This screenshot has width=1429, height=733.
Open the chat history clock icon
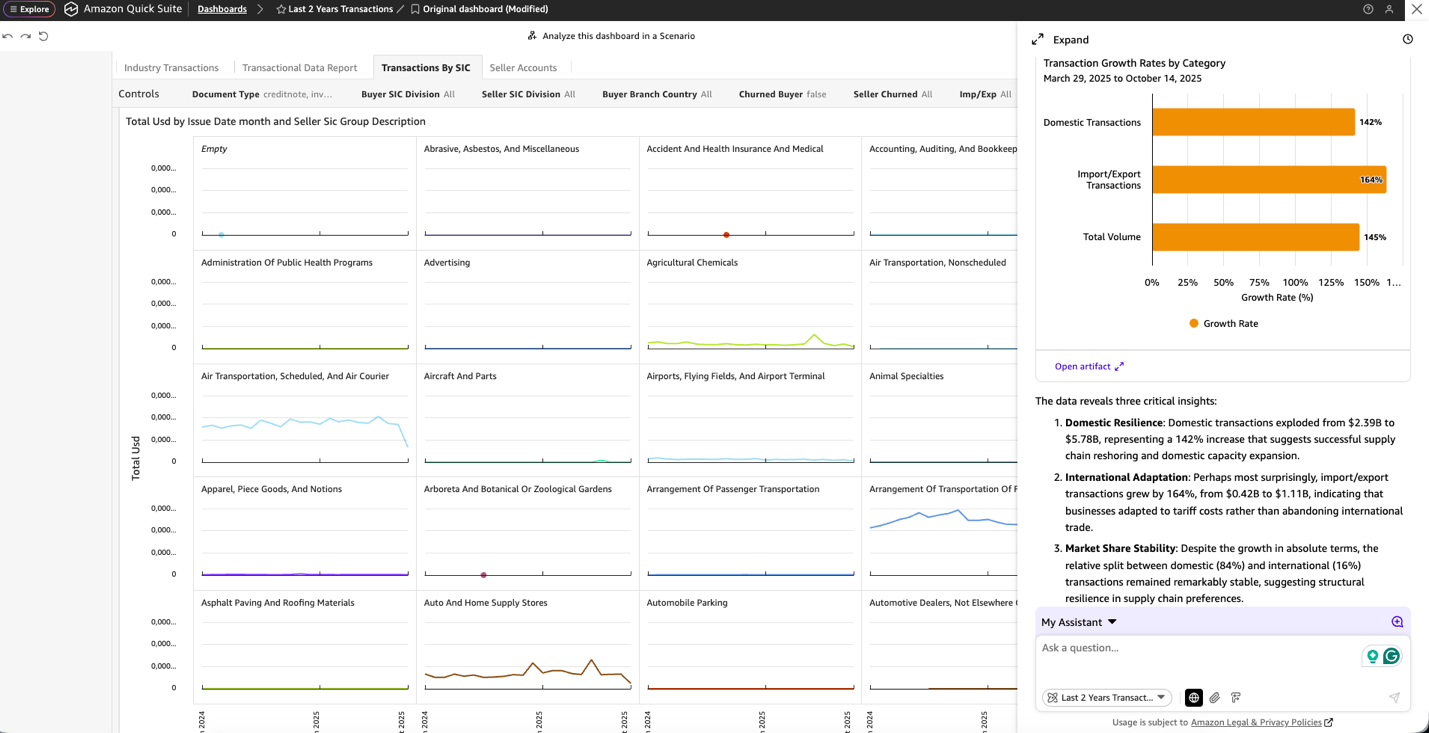click(x=1407, y=40)
